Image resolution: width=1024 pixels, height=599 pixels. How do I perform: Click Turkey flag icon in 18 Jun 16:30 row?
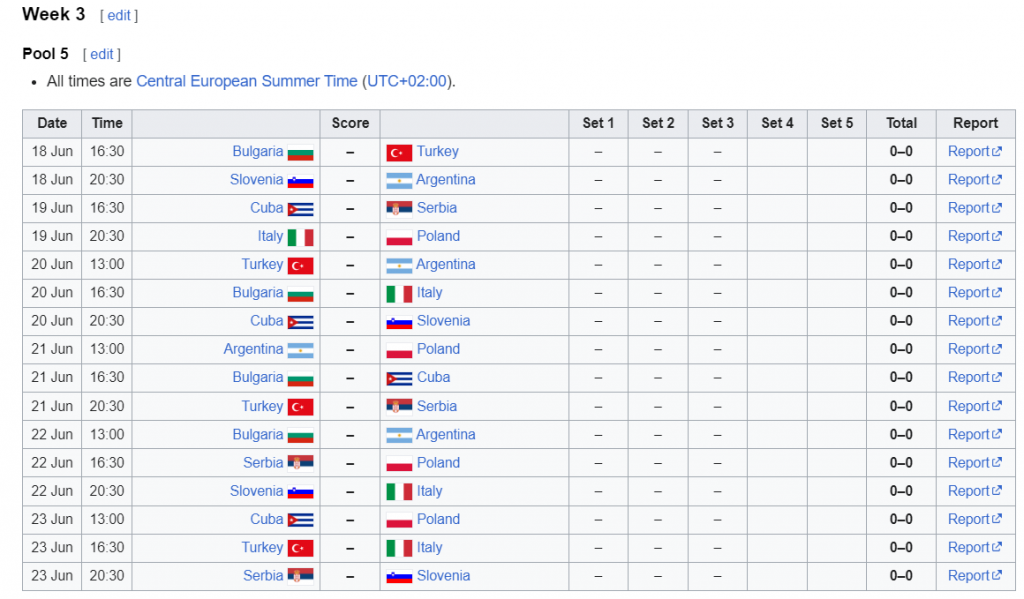[x=399, y=152]
